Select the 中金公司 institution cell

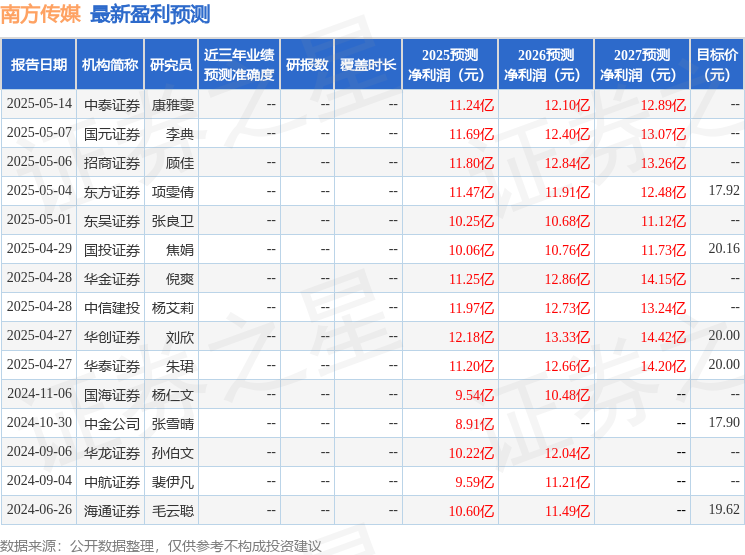click(112, 424)
